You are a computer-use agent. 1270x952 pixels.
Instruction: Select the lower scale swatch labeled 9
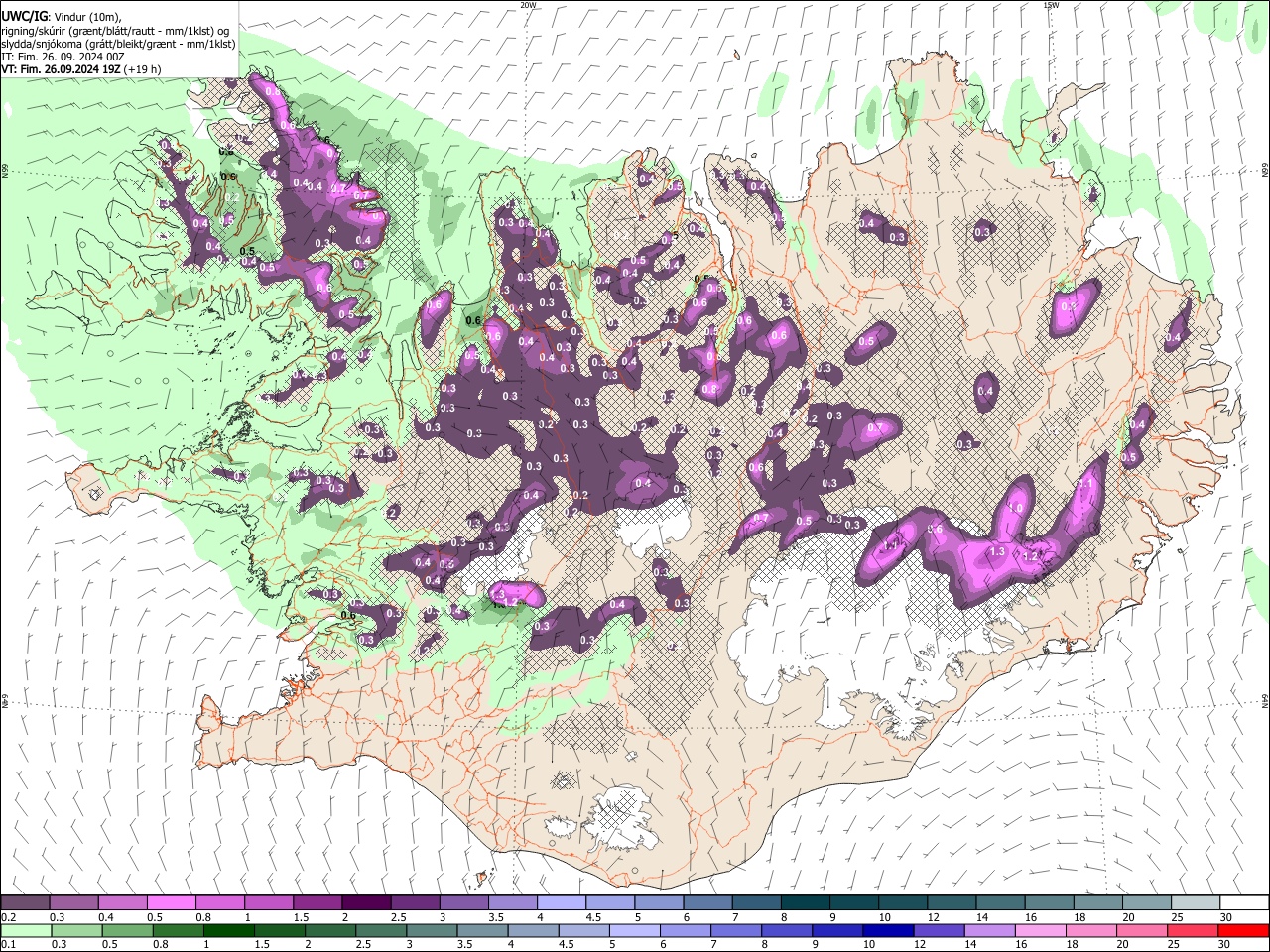pos(836,930)
